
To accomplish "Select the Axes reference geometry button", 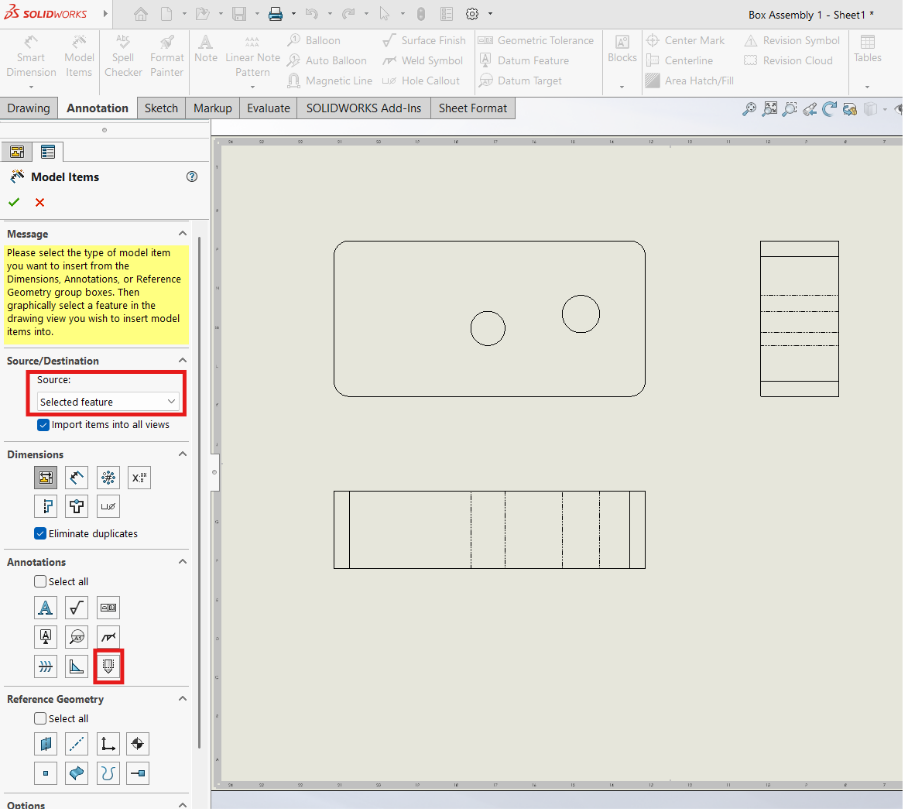I will pyautogui.click(x=77, y=744).
